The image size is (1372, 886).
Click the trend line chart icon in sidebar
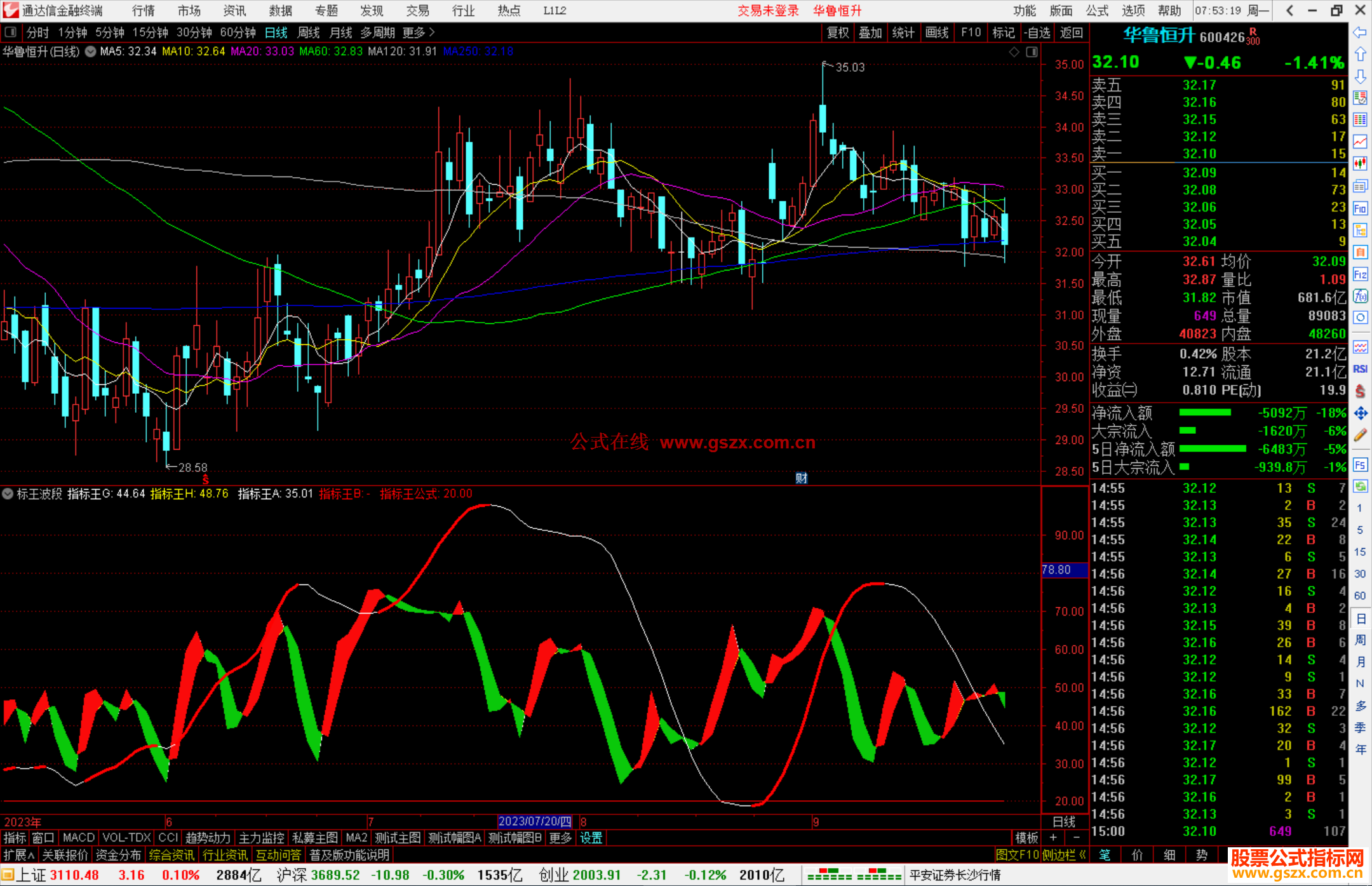point(1360,142)
